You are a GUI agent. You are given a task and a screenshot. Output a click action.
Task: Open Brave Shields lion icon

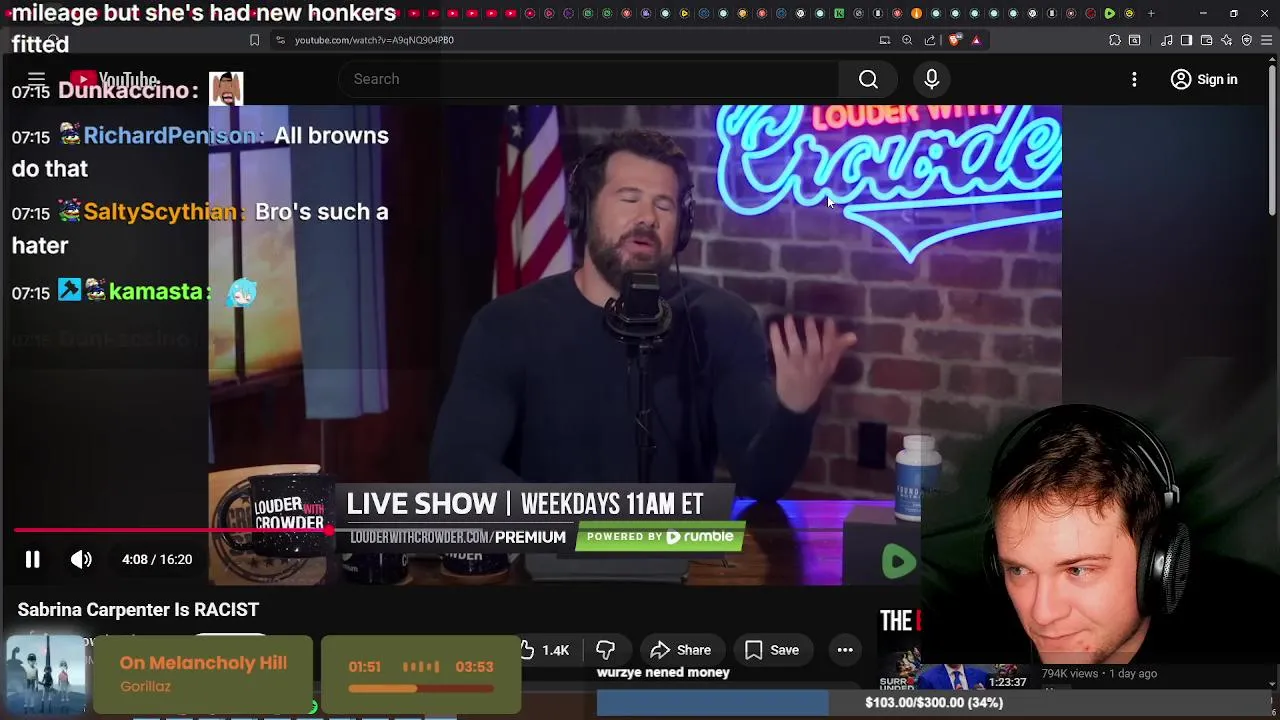pyautogui.click(x=955, y=40)
